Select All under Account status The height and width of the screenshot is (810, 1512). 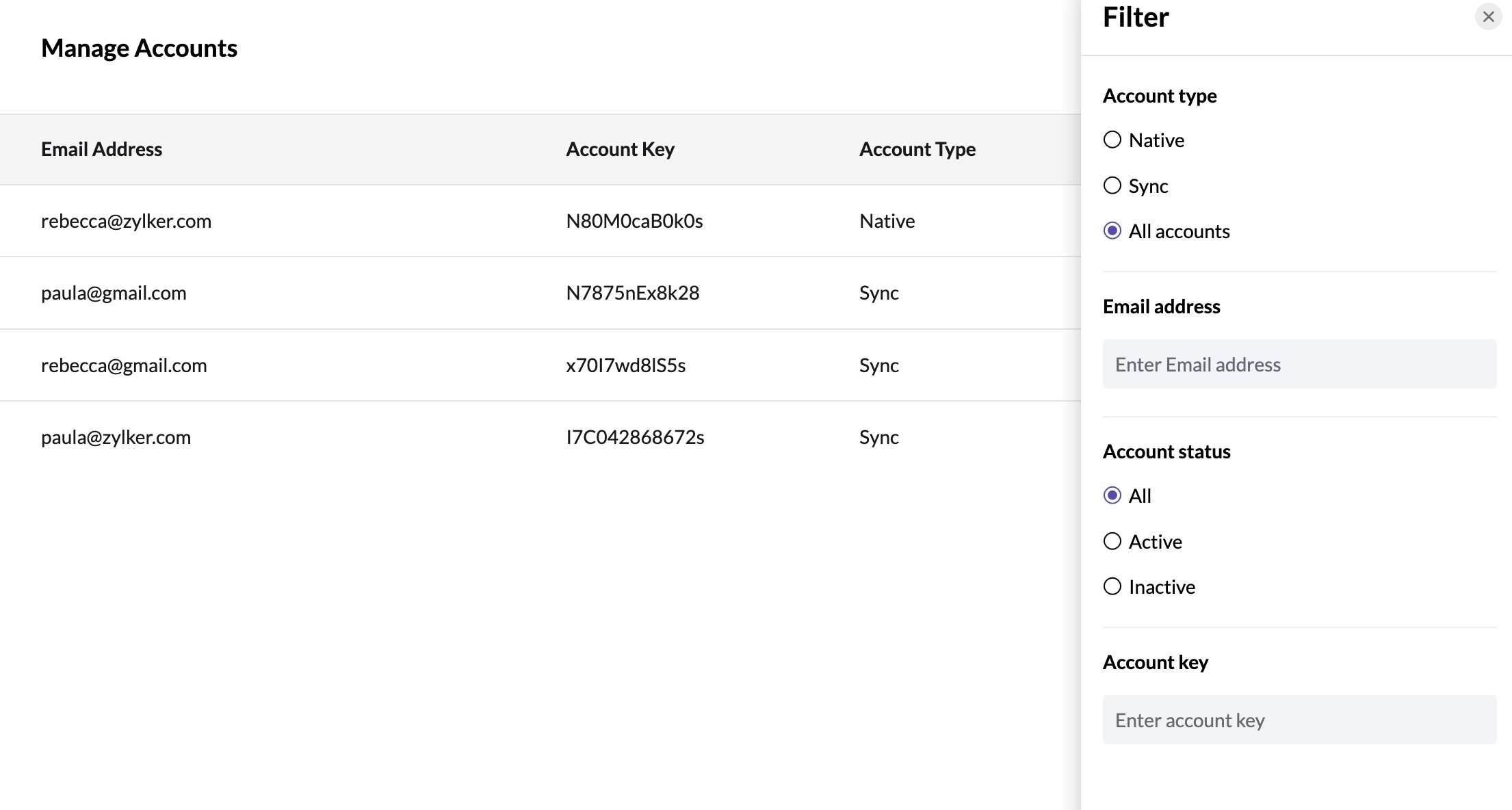(x=1112, y=495)
